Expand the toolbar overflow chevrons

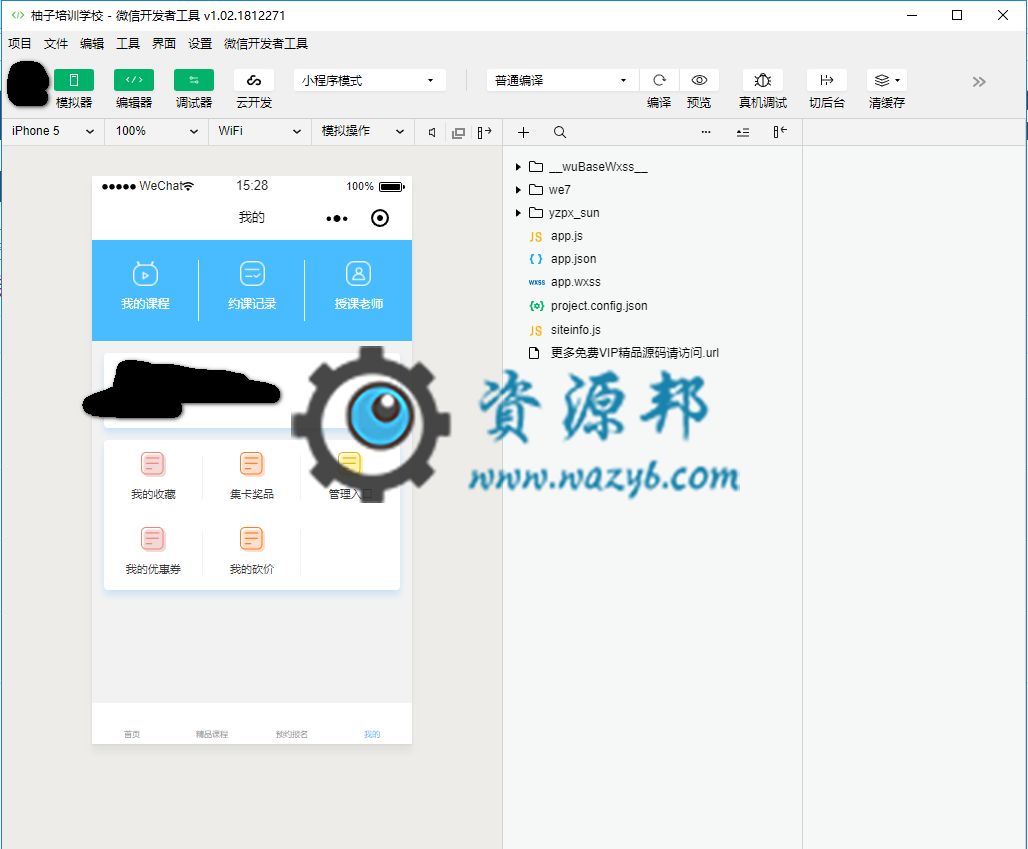pos(979,82)
